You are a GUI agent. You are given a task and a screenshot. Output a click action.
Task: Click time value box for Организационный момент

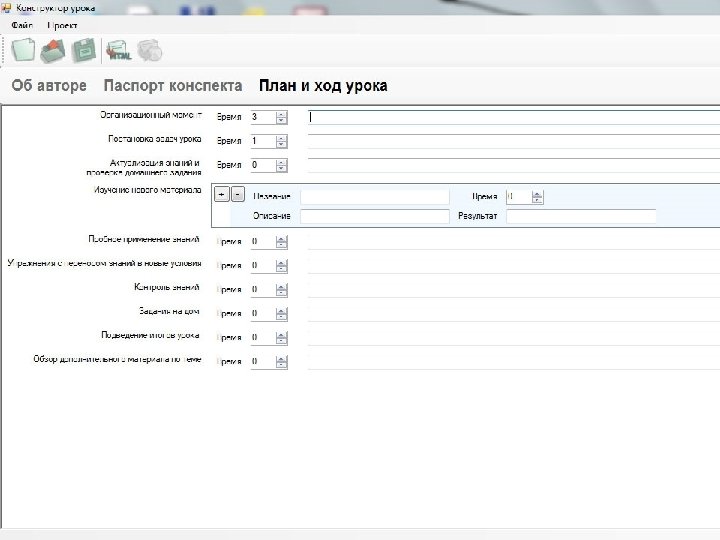[263, 117]
